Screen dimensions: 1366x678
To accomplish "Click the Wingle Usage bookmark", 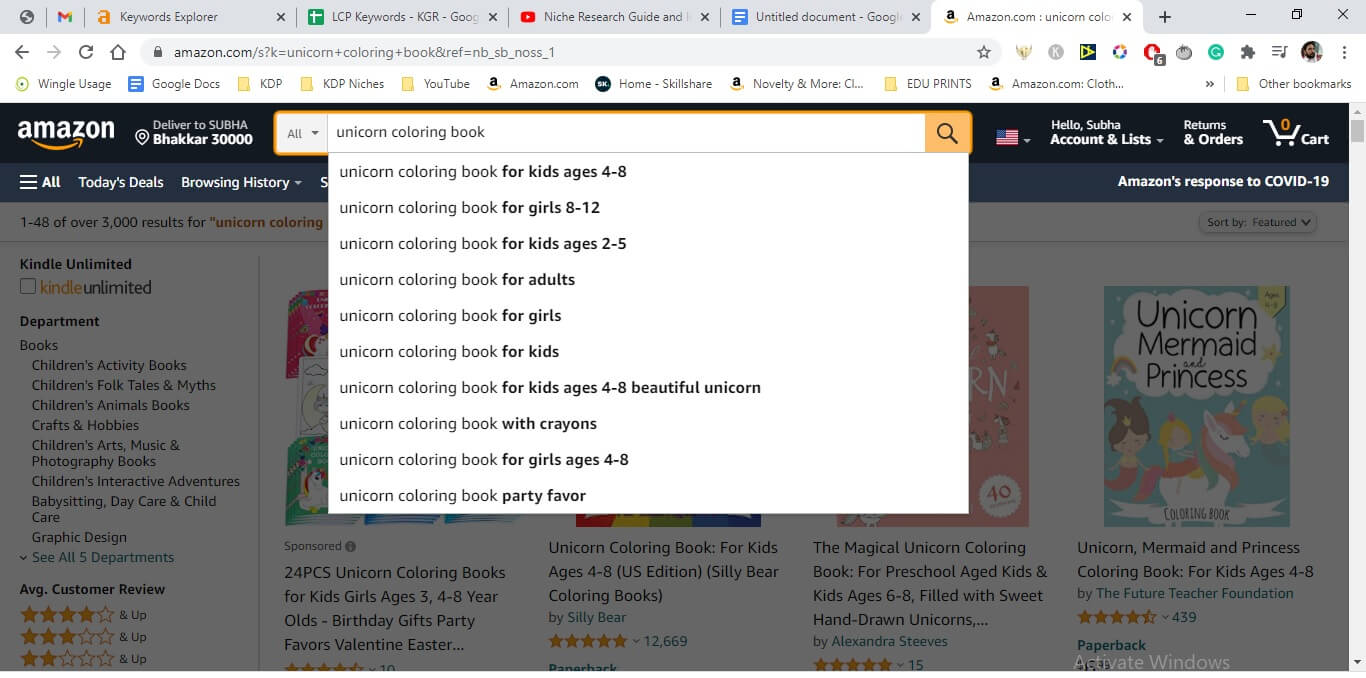I will click(x=63, y=84).
